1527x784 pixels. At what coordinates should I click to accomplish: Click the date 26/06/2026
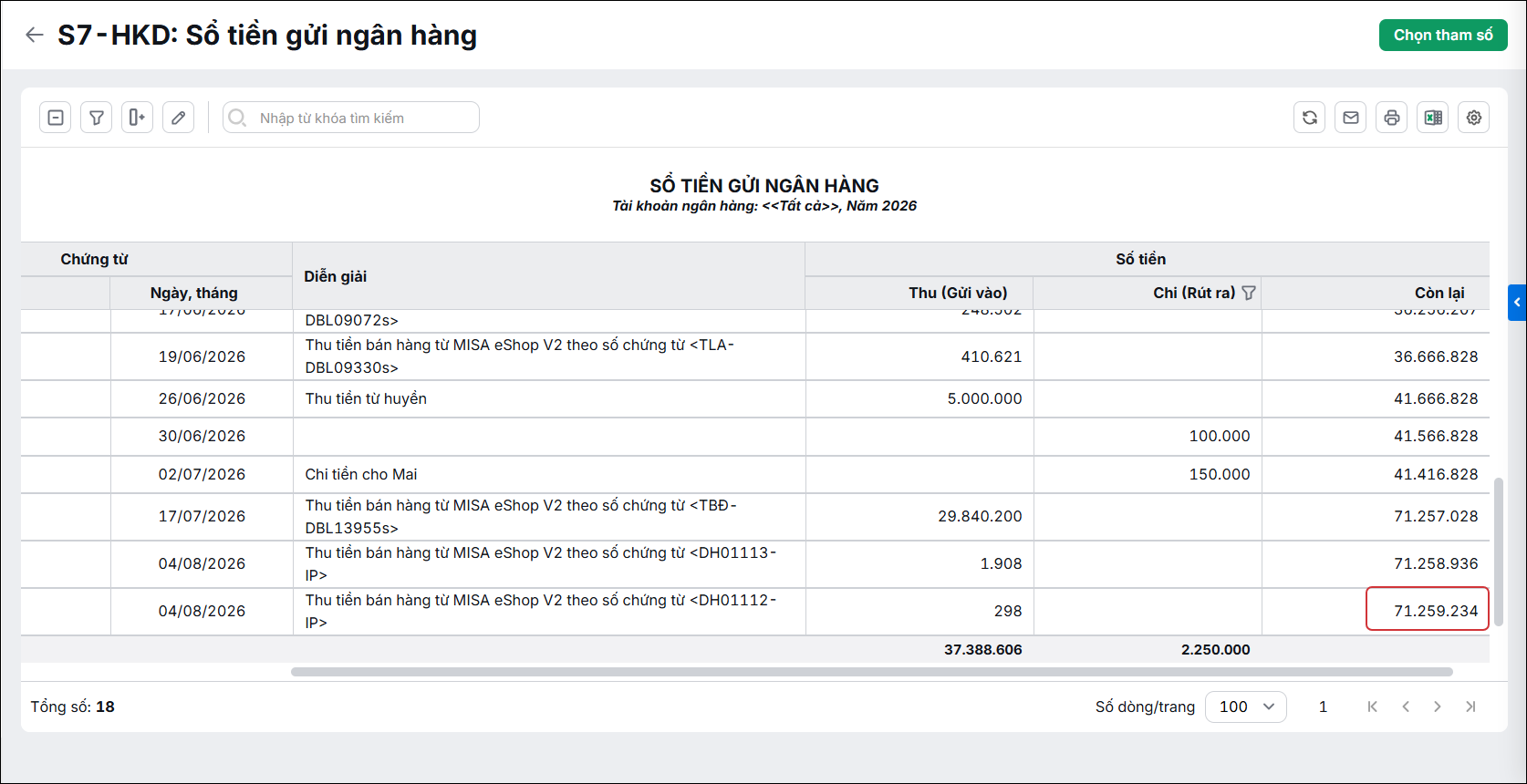tap(202, 398)
